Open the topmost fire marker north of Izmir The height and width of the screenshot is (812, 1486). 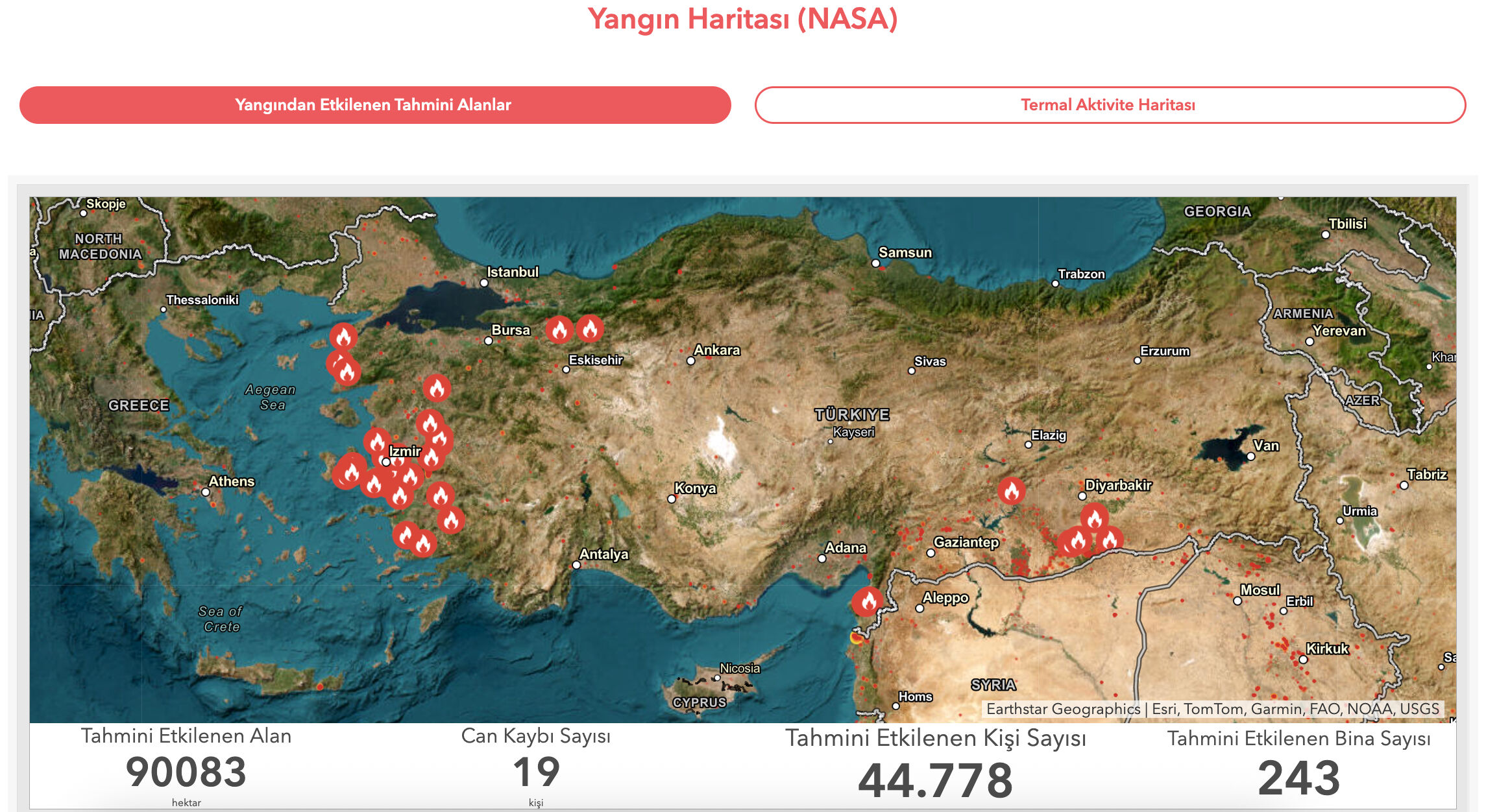(436, 388)
